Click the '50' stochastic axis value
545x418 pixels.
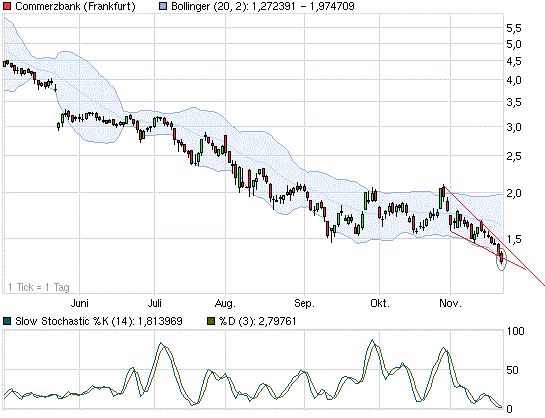pos(512,370)
